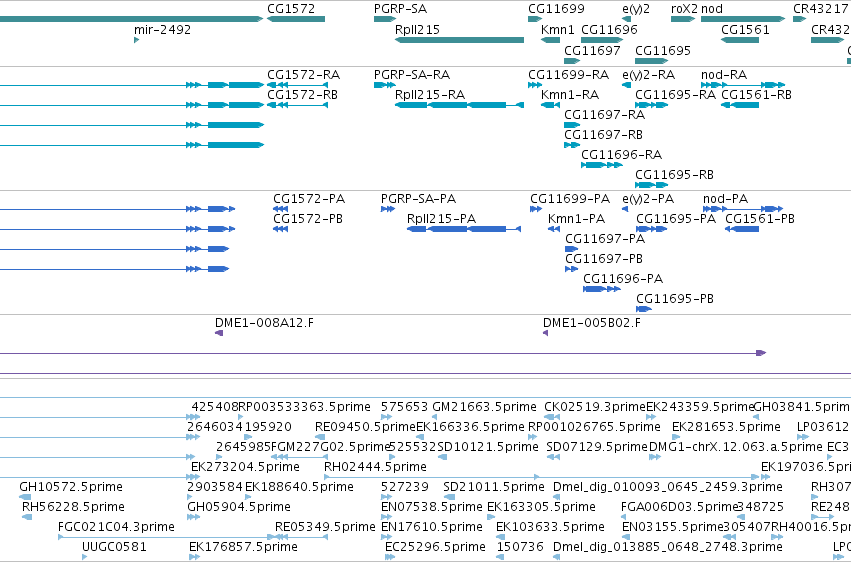Click the CG11697-RA transcript label
This screenshot has height=562, width=851.
[605, 114]
